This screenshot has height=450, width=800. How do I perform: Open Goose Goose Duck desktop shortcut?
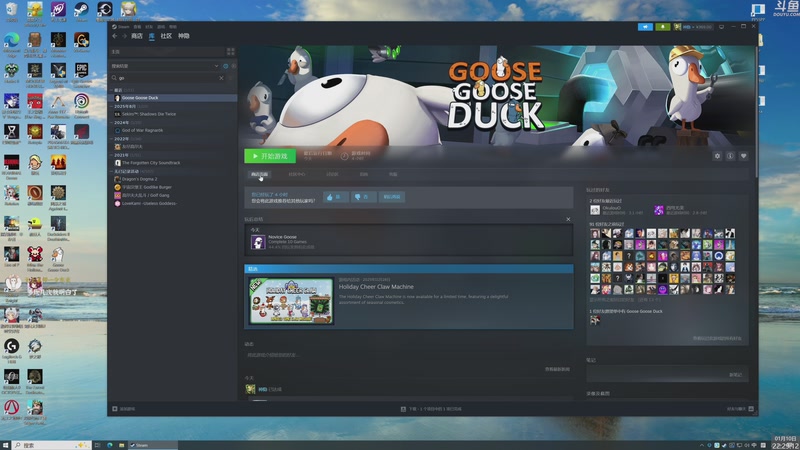[x=58, y=259]
